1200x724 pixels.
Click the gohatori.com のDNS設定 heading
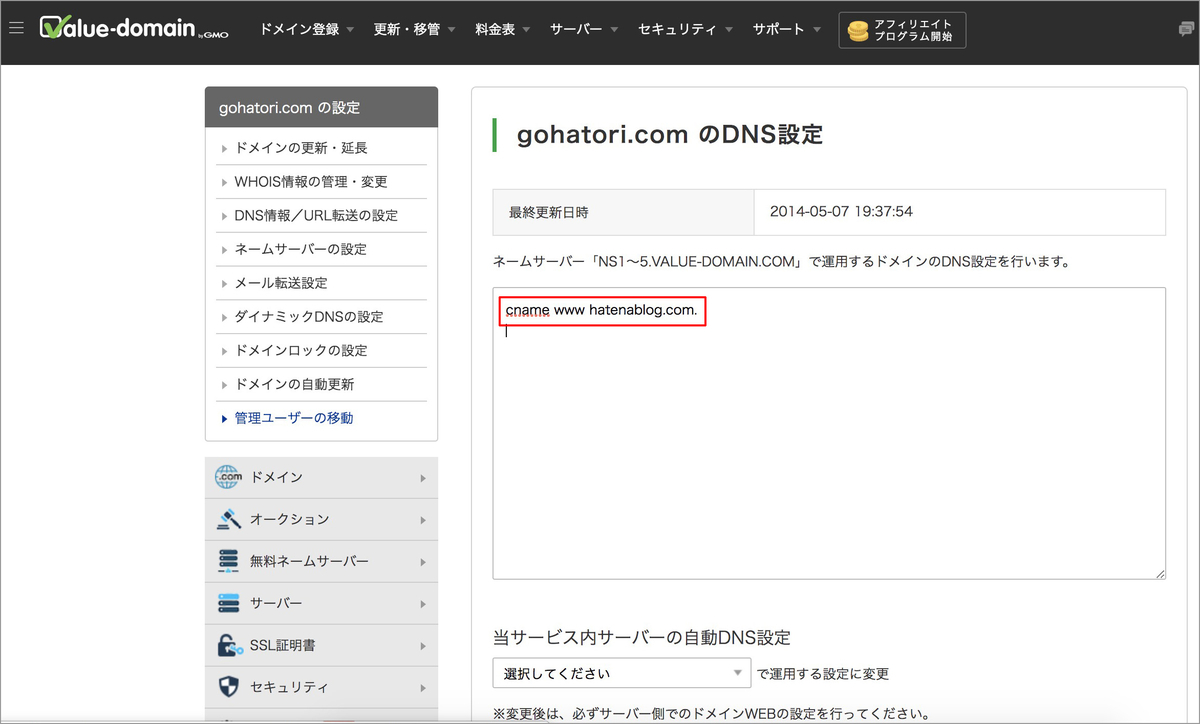[x=670, y=135]
